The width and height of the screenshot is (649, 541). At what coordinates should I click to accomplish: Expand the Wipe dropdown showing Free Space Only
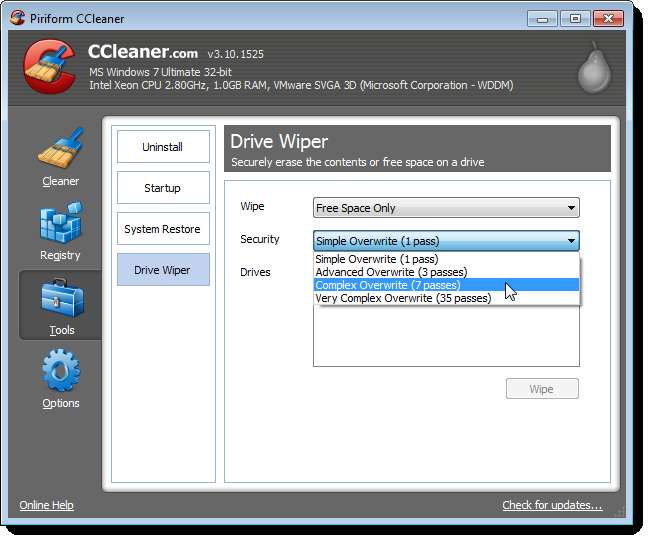coord(445,208)
